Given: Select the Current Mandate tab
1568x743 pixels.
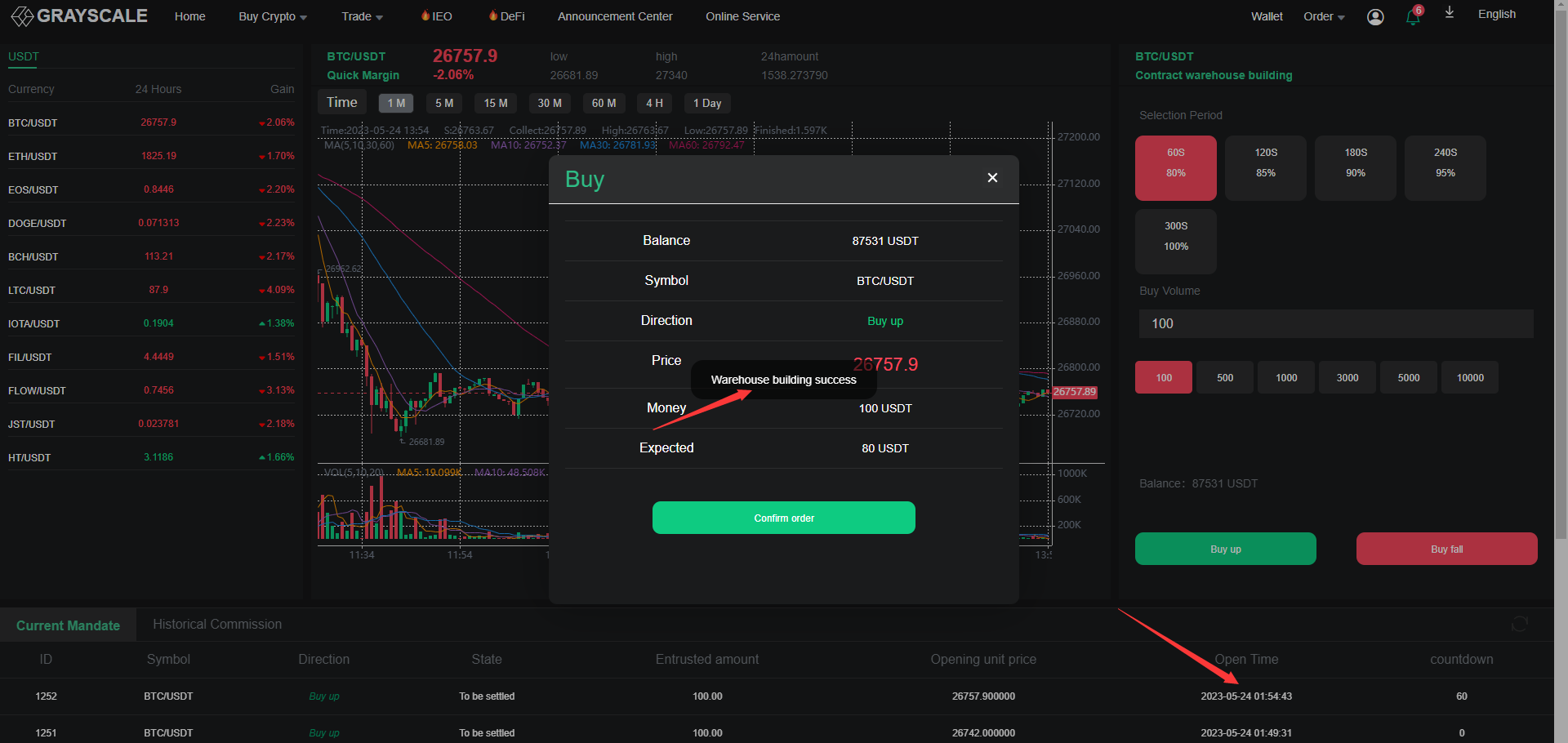Looking at the screenshot, I should (x=68, y=625).
